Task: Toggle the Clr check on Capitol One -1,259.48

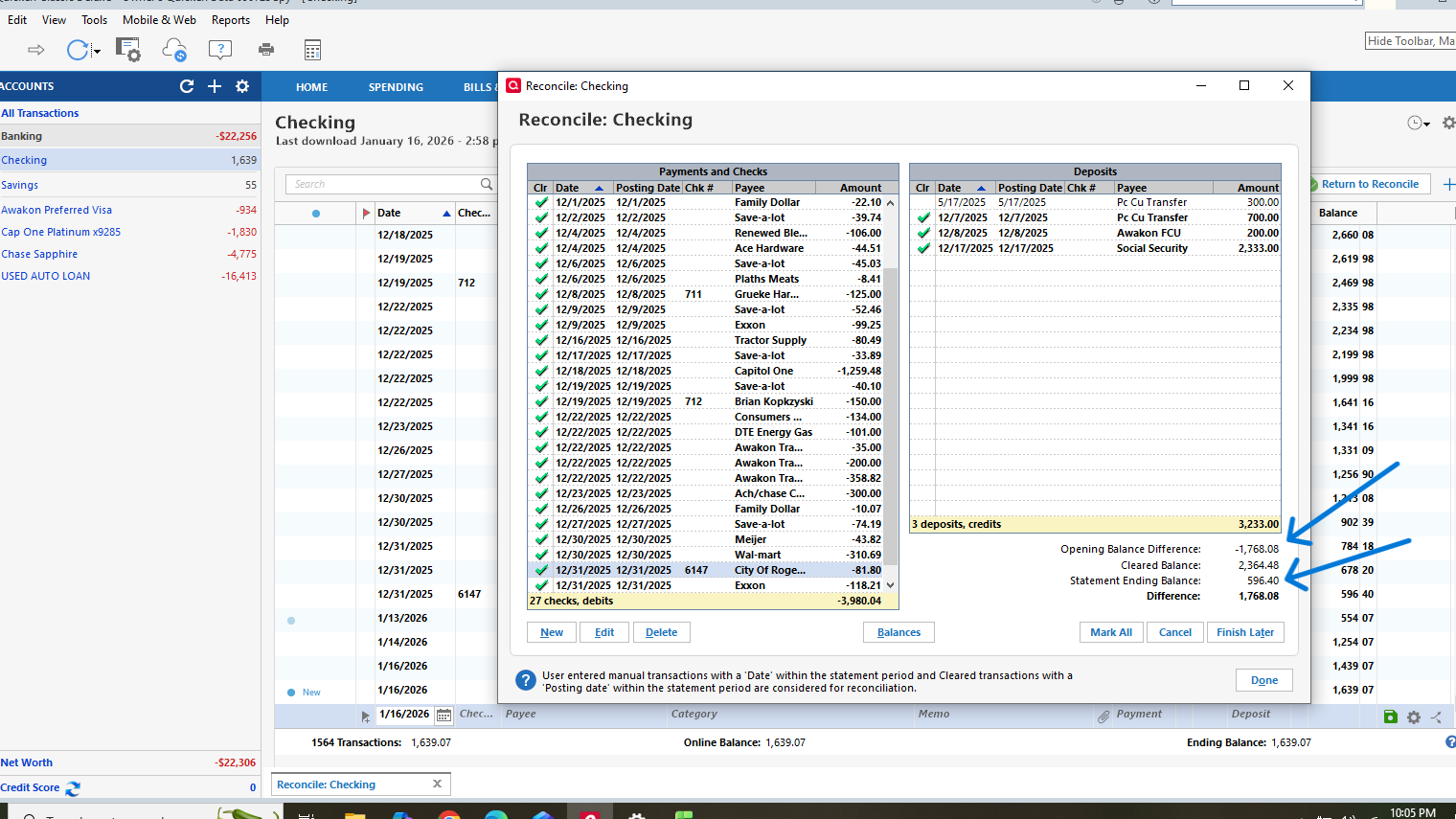Action: (541, 371)
